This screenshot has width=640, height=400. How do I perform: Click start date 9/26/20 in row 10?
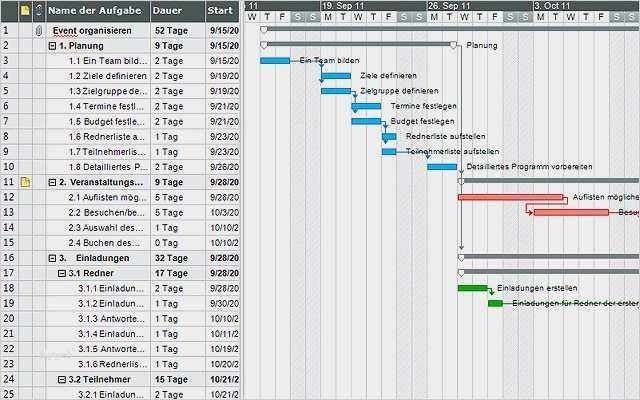(x=223, y=167)
